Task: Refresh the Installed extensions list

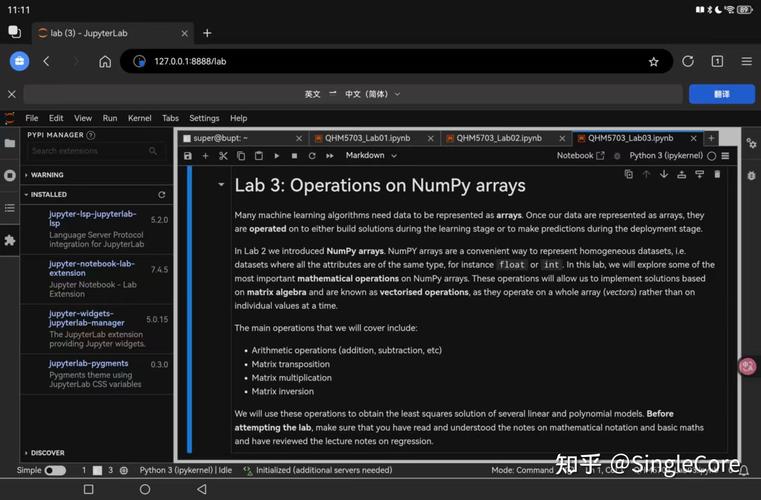Action: [161, 195]
